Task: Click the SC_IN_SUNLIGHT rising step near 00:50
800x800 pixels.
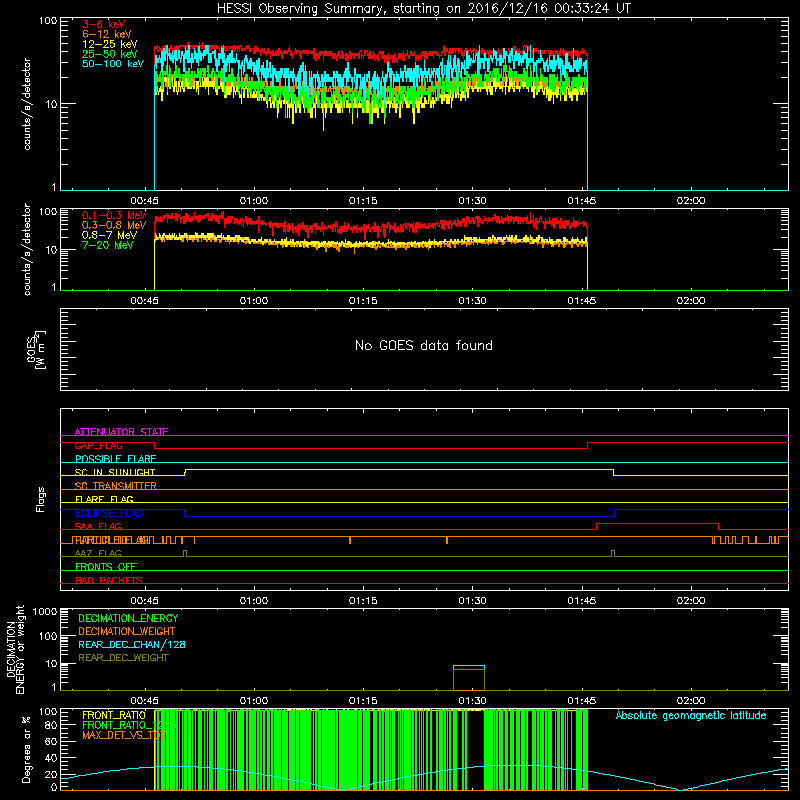Action: coord(185,472)
